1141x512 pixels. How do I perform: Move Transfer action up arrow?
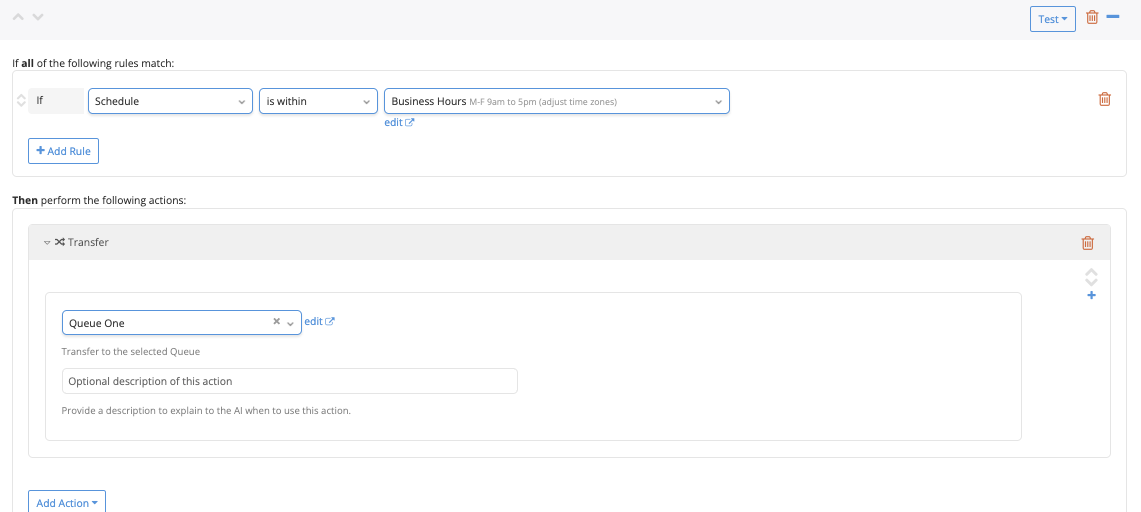click(1091, 273)
